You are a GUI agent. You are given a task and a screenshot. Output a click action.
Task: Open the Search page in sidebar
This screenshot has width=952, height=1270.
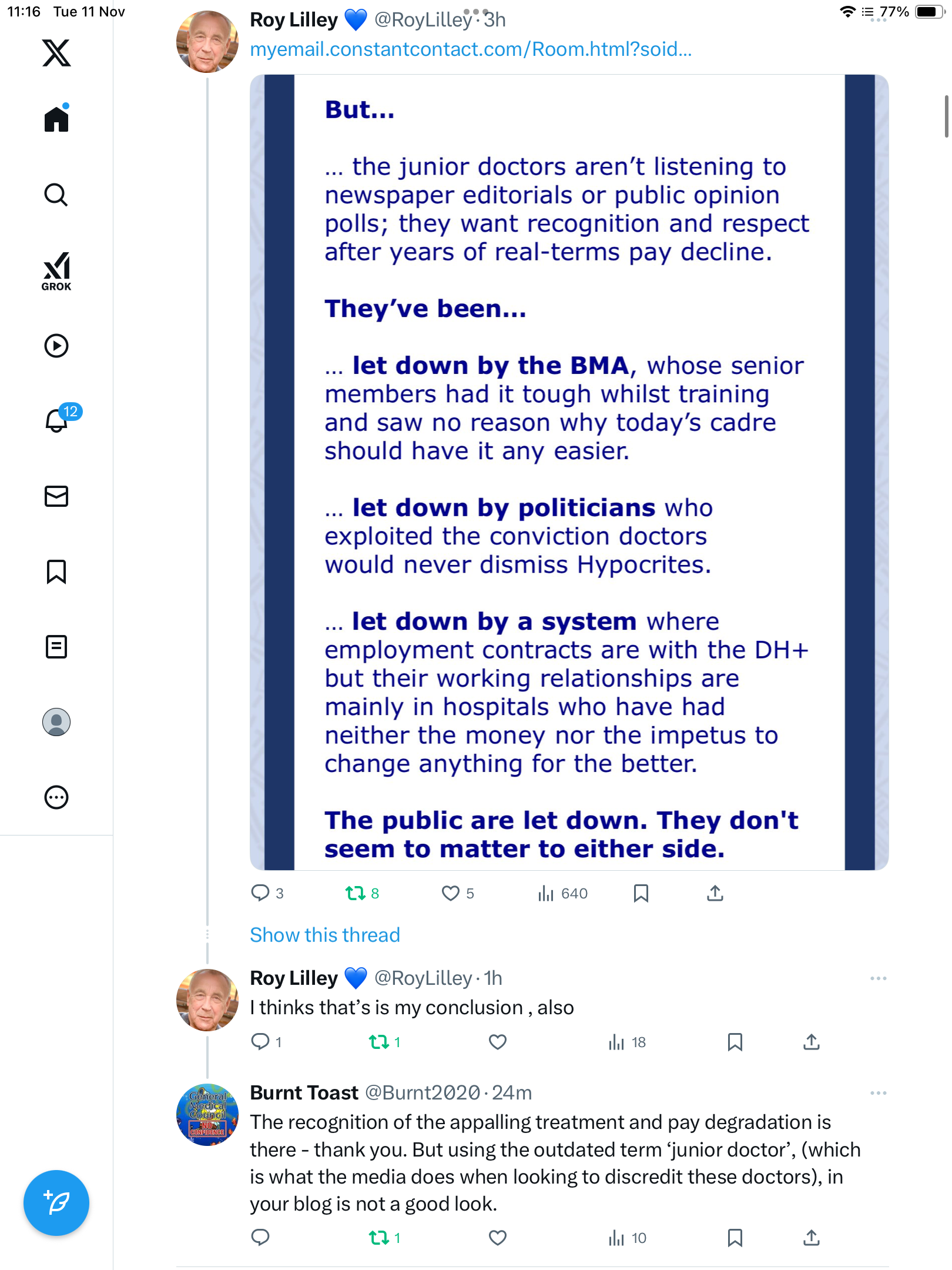(56, 195)
